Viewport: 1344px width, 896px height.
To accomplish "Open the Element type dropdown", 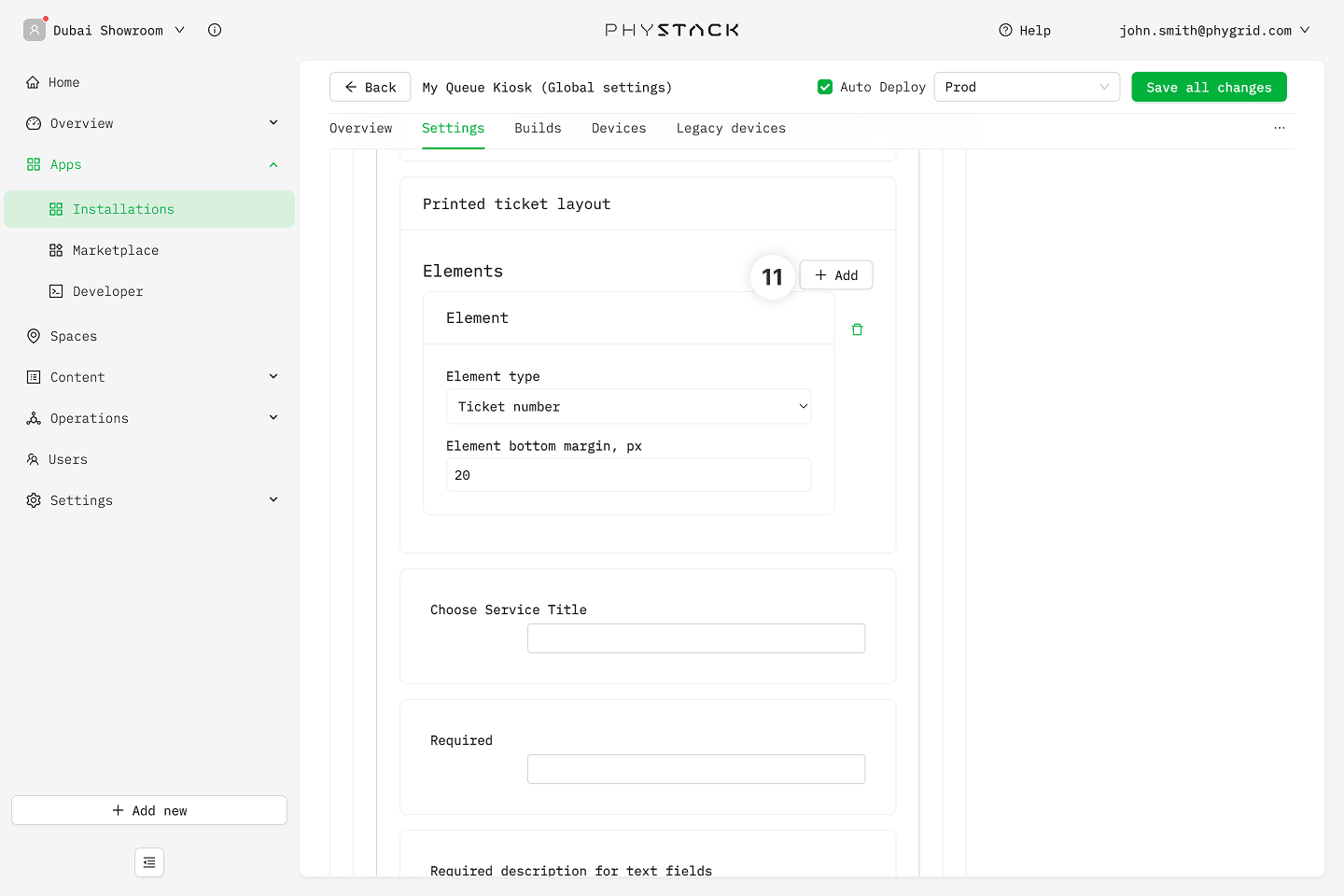I will coord(628,407).
